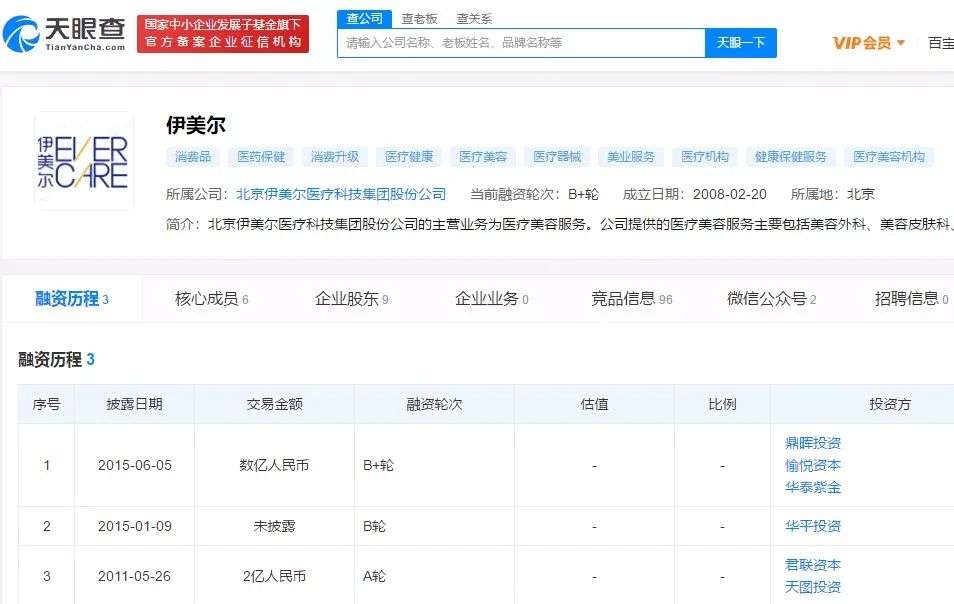Open investor link 君联资本
The width and height of the screenshot is (954, 604).
(813, 565)
